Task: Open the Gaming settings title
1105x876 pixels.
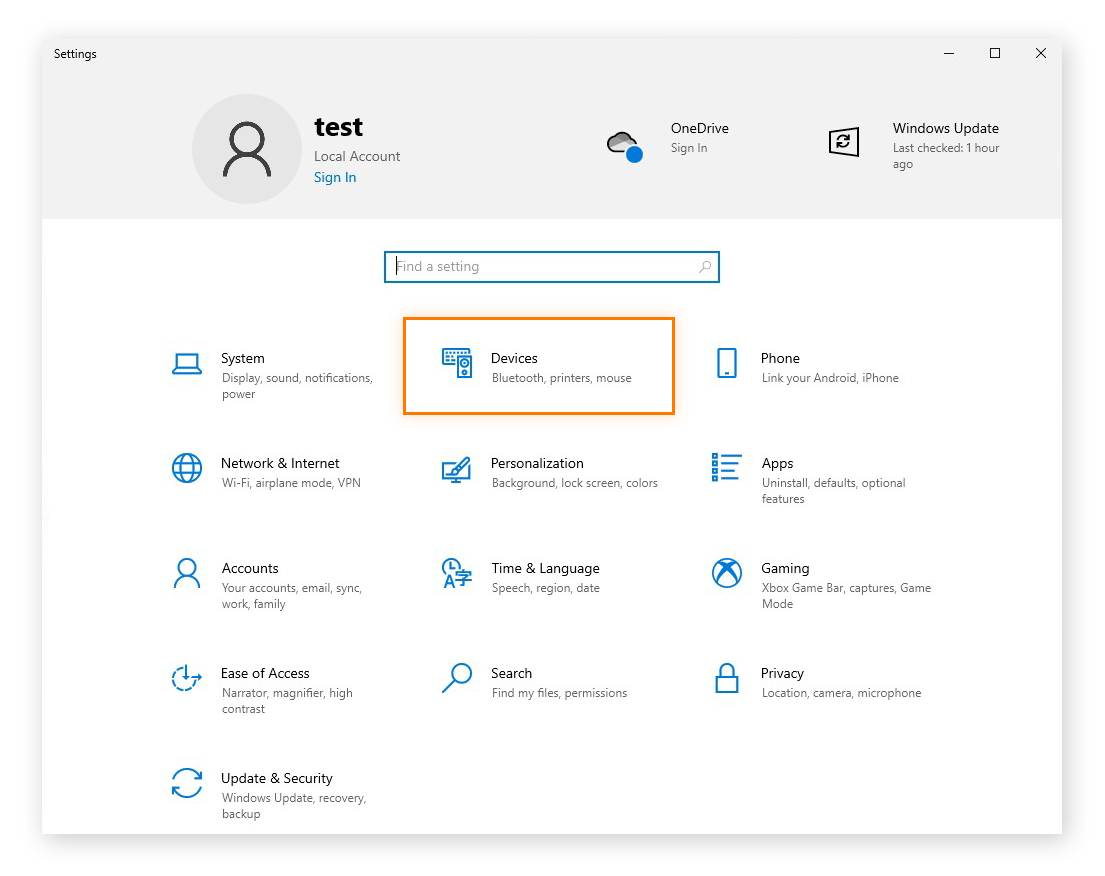Action: pos(785,568)
